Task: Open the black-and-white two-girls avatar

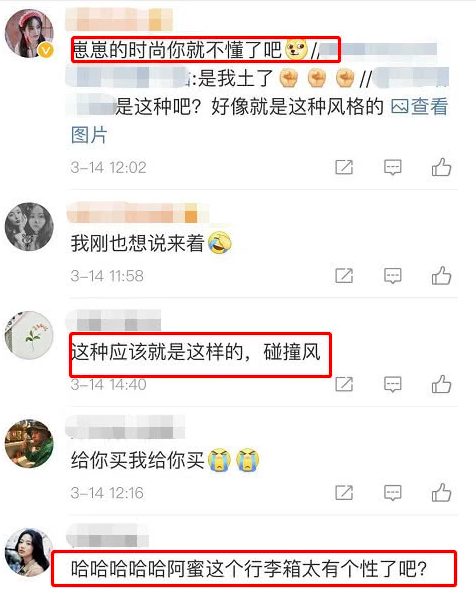Action: [x=29, y=227]
